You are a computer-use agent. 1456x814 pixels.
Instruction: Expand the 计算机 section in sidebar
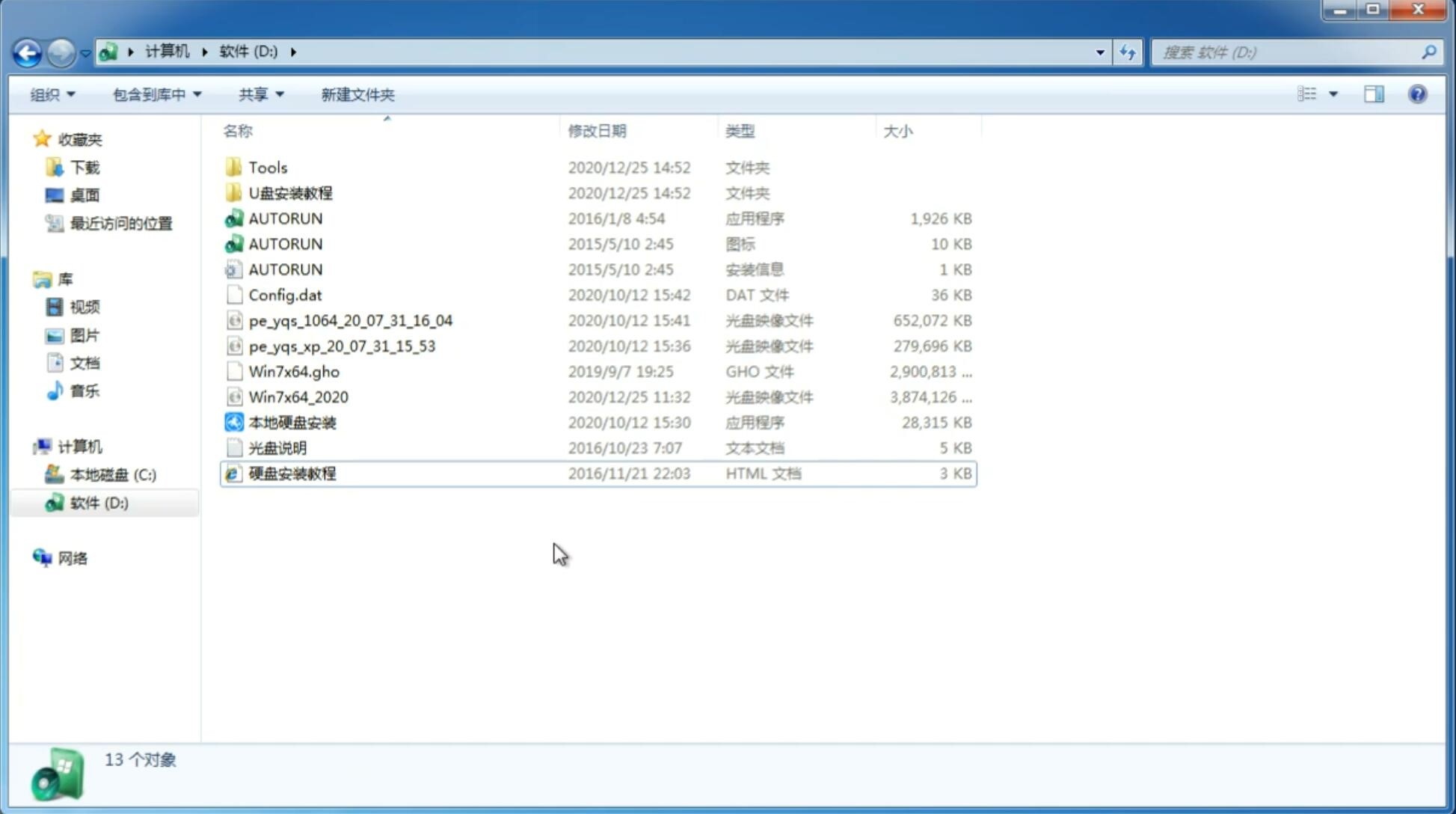coord(26,446)
